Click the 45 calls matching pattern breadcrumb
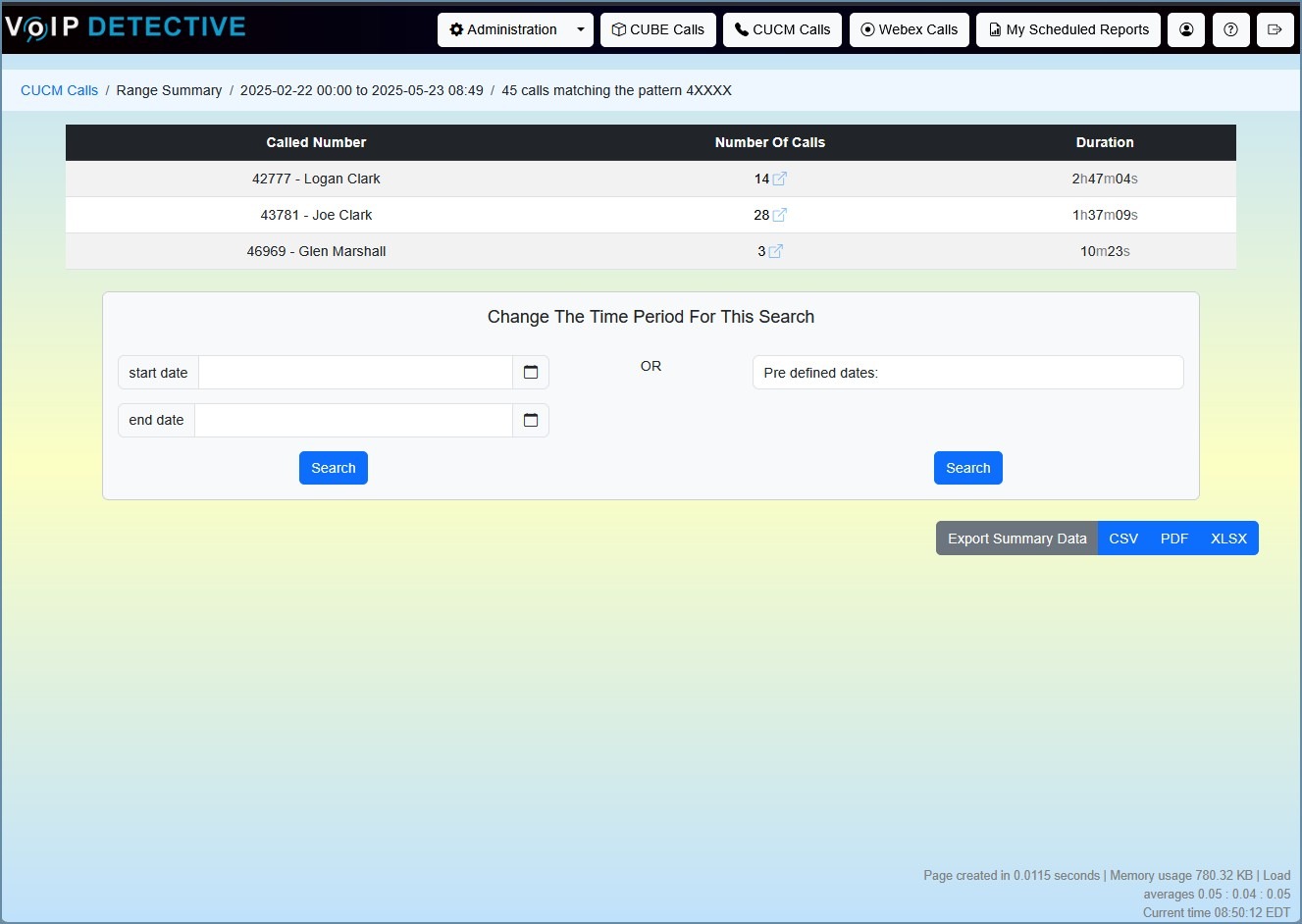Screen dimensions: 1302x924 tap(616, 90)
